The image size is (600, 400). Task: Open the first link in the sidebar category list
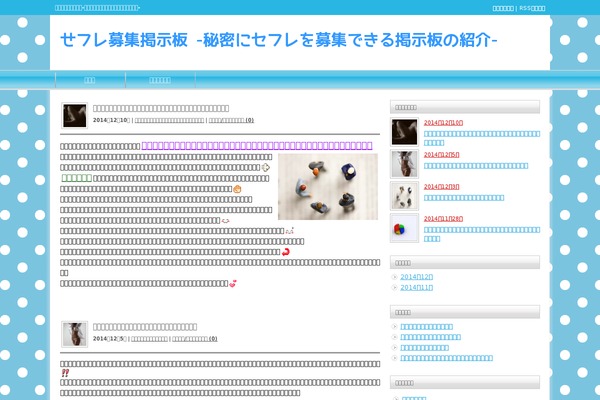(x=426, y=327)
